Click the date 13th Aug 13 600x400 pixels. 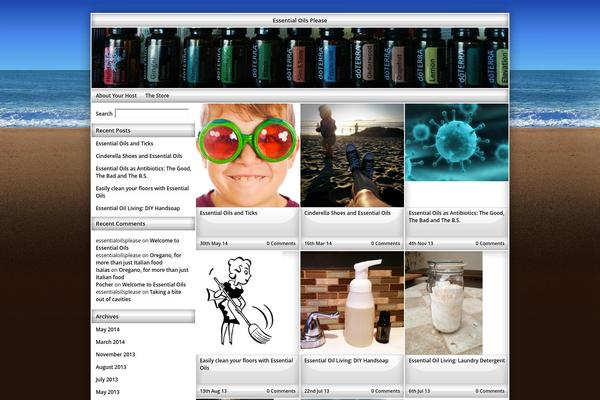213,391
